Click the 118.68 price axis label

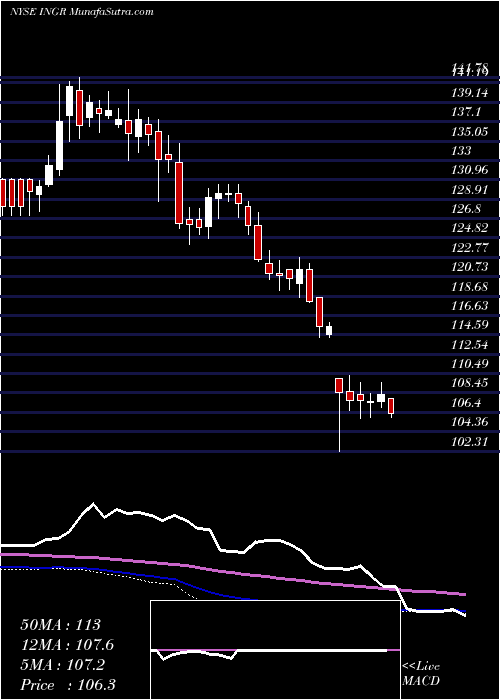pyautogui.click(x=469, y=287)
